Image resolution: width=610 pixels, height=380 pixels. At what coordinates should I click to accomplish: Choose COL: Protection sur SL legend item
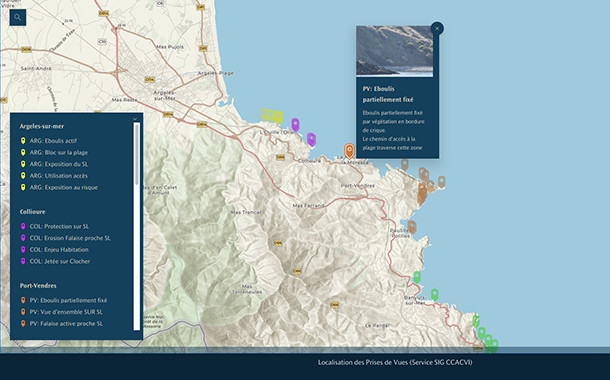pos(54,226)
